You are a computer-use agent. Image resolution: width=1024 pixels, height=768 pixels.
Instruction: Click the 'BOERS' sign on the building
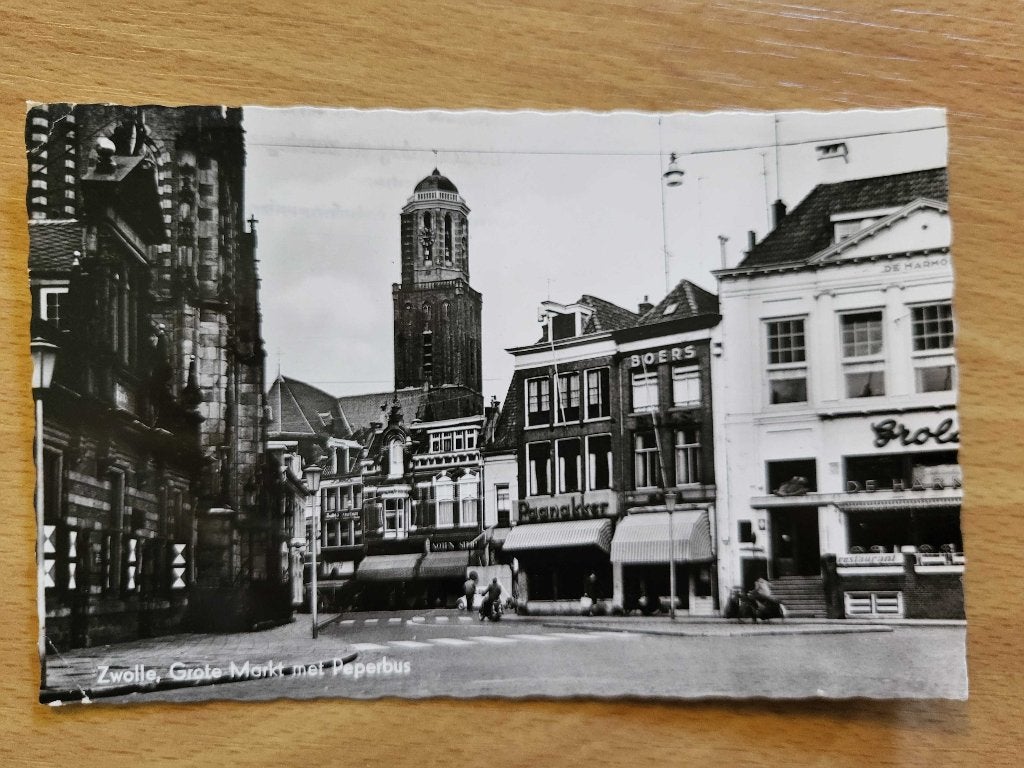(x=663, y=356)
